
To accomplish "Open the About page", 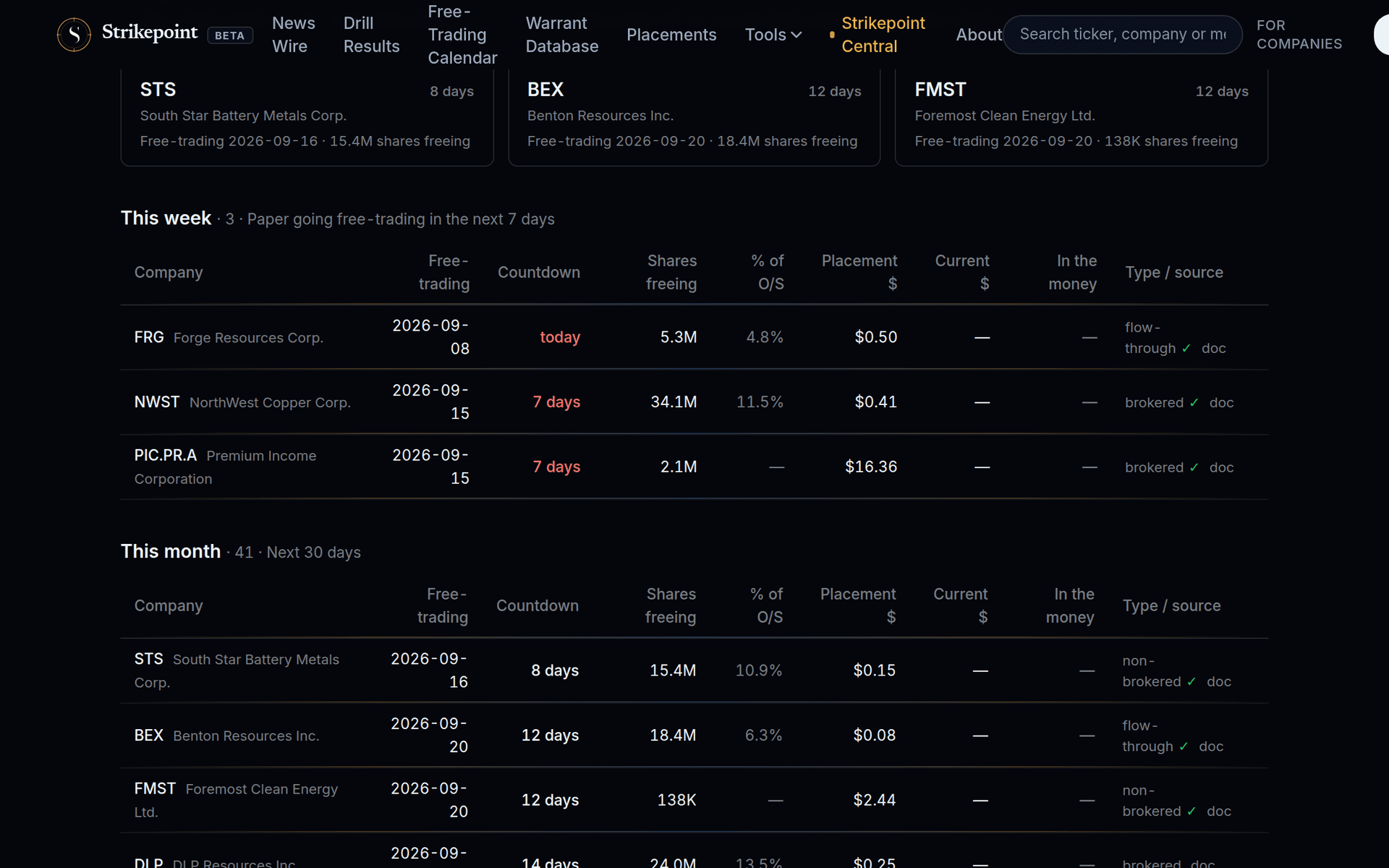I will coord(979,35).
